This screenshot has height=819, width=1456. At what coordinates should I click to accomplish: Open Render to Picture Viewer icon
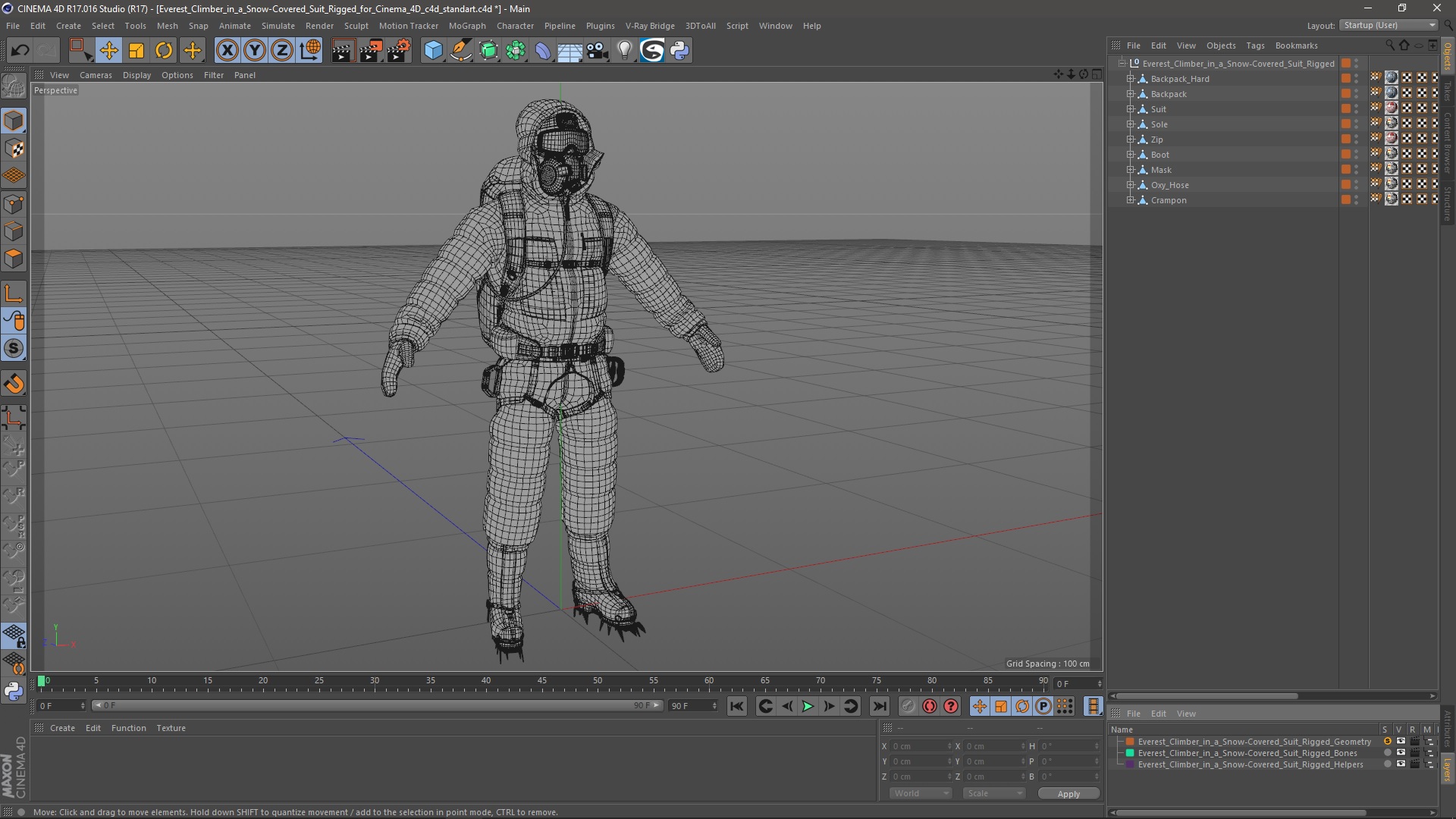pos(371,51)
